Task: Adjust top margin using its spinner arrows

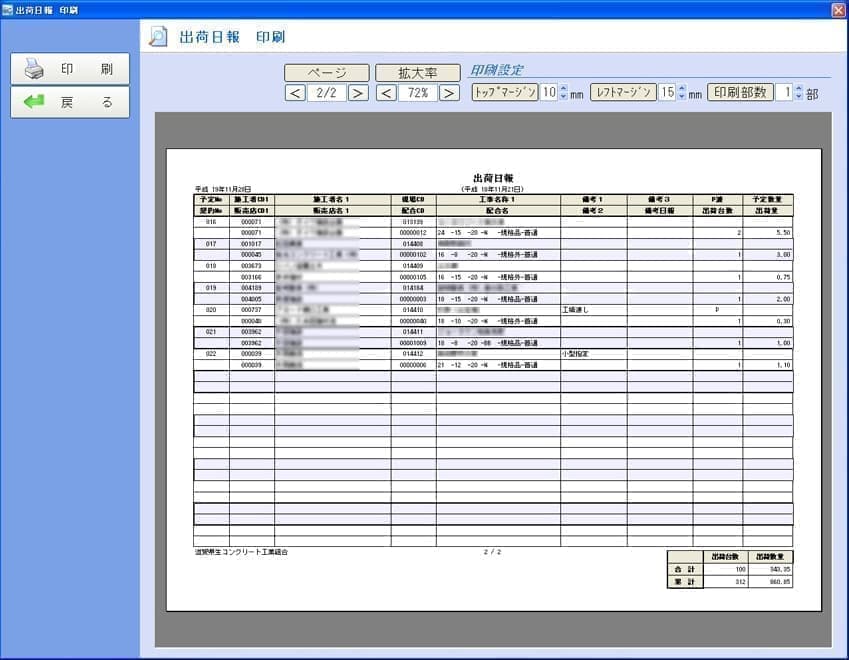Action: [563, 92]
